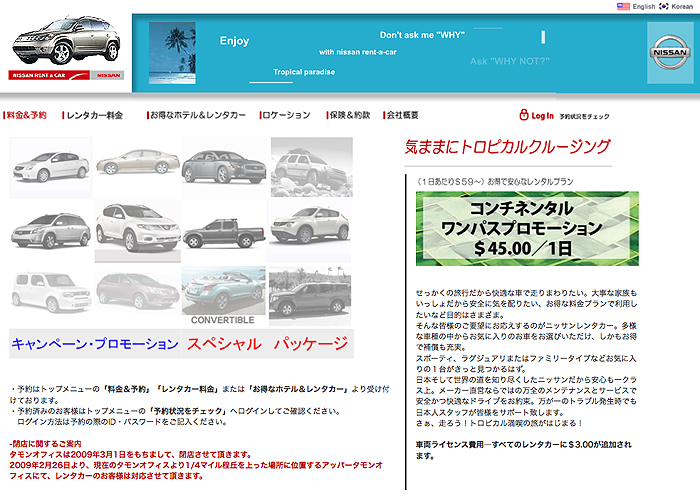This screenshot has width=700, height=503.
Task: Select the dark gray Maxima sedan thumbnail
Action: [x=224, y=167]
